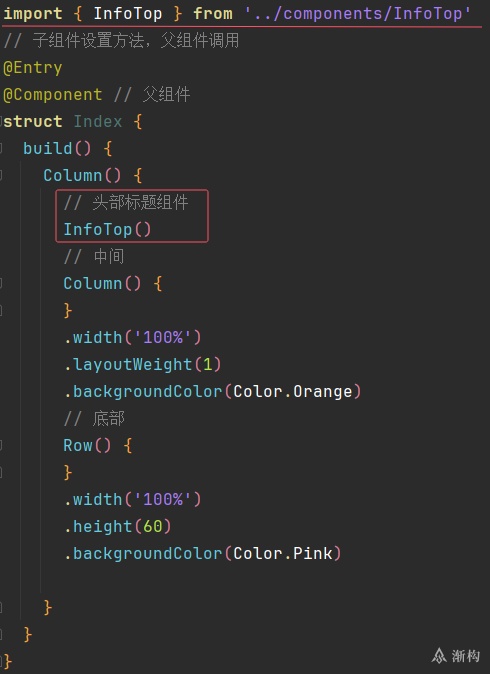Screen dimensions: 490x674
Task: Collapse the inner Column() fold marker
Action: point(1,284)
